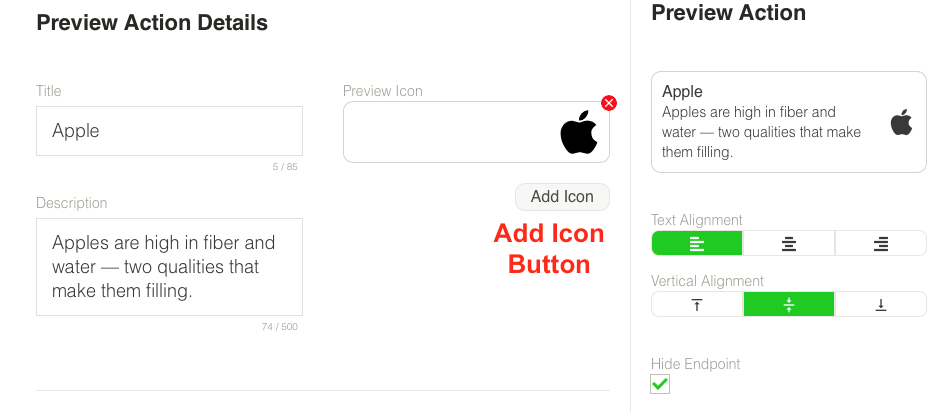Select center text alignment
943x412 pixels.
[789, 243]
